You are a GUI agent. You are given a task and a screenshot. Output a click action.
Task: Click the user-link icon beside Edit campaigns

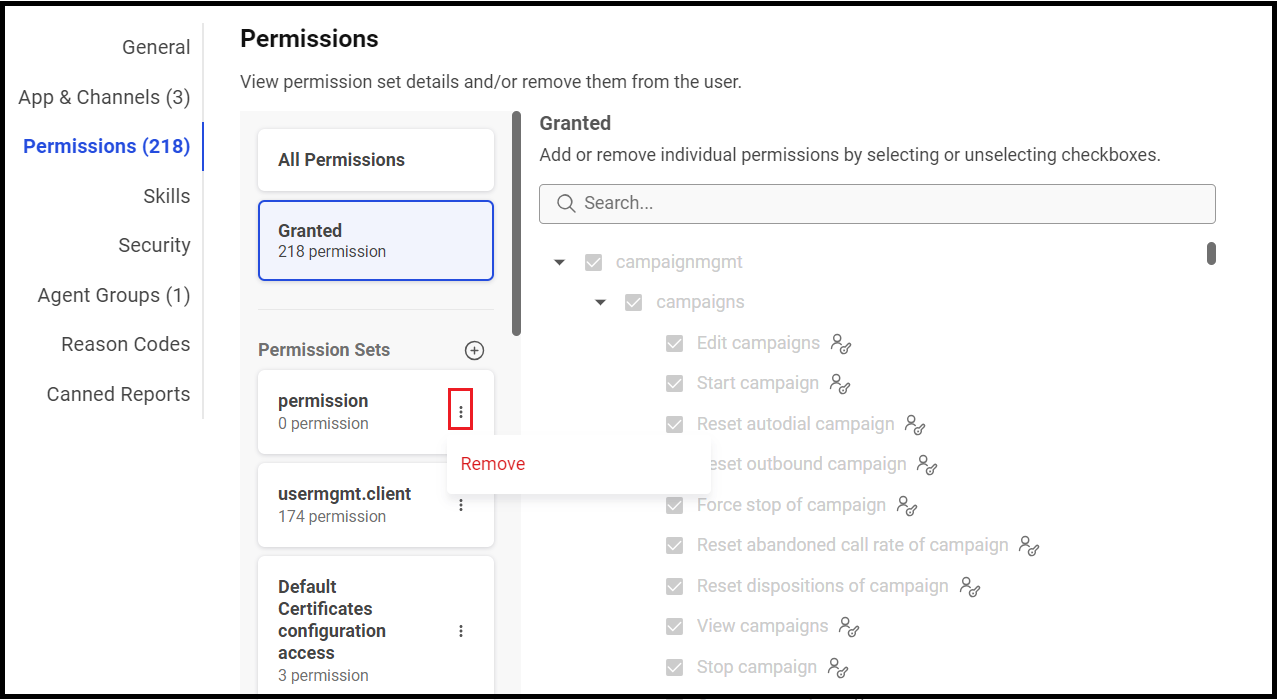pos(841,344)
